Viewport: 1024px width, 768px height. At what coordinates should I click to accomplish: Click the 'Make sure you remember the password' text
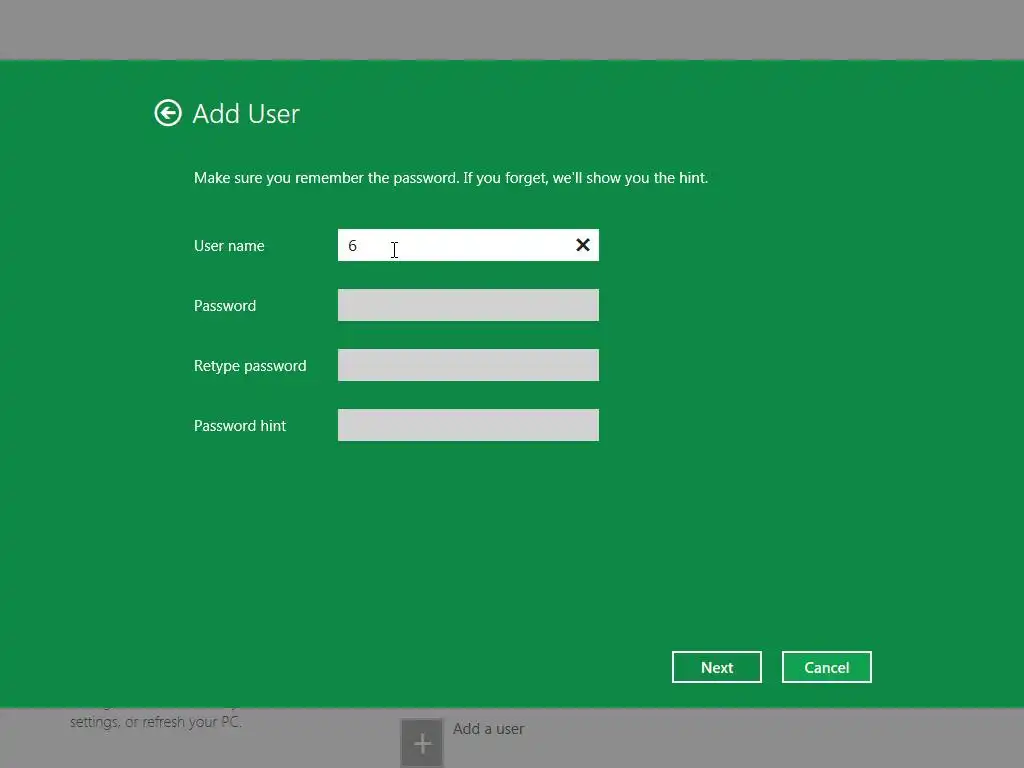pos(326,178)
